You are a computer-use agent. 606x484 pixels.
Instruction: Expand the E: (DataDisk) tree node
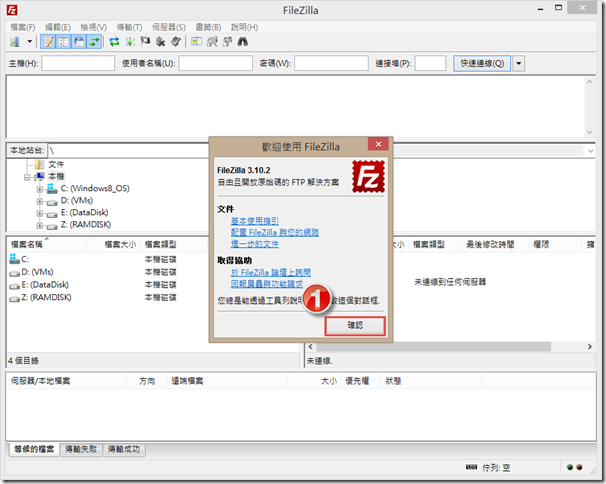pos(39,213)
